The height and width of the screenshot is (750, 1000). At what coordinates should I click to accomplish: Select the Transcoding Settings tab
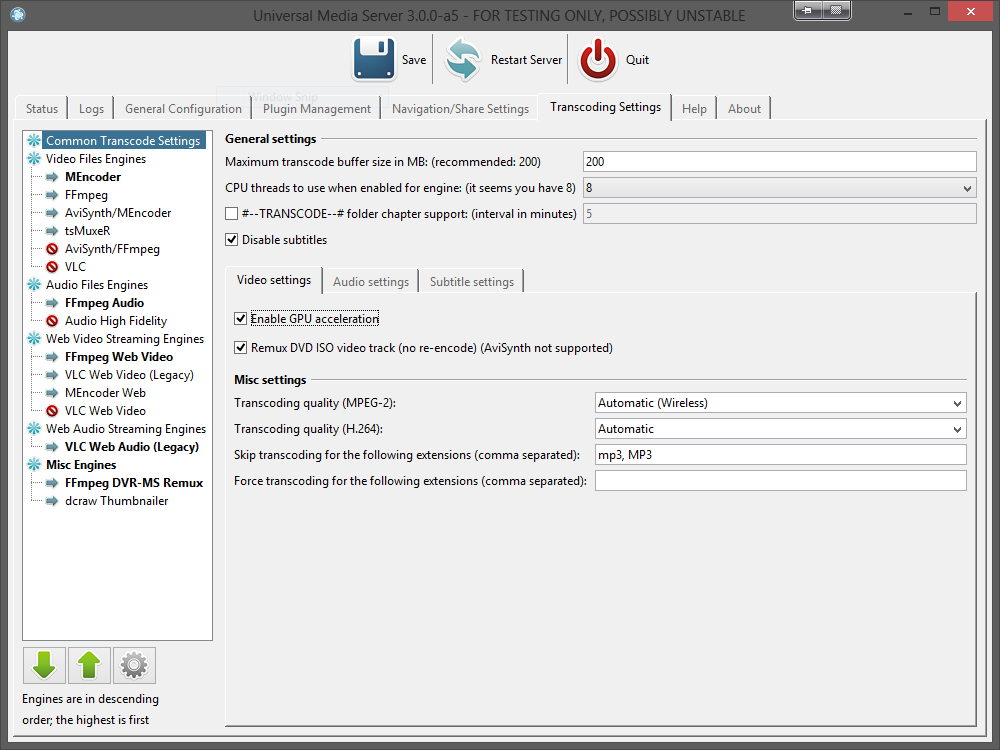[x=605, y=107]
